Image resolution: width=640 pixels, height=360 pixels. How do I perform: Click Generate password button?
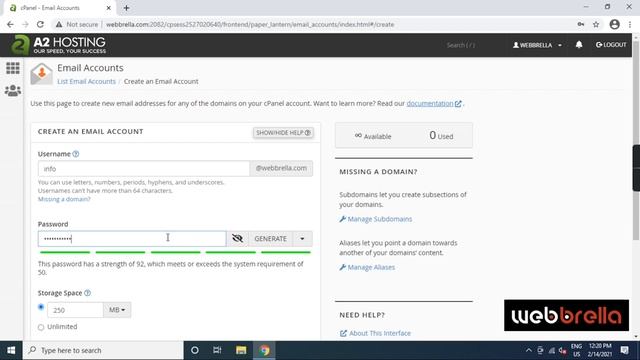pyautogui.click(x=270, y=238)
